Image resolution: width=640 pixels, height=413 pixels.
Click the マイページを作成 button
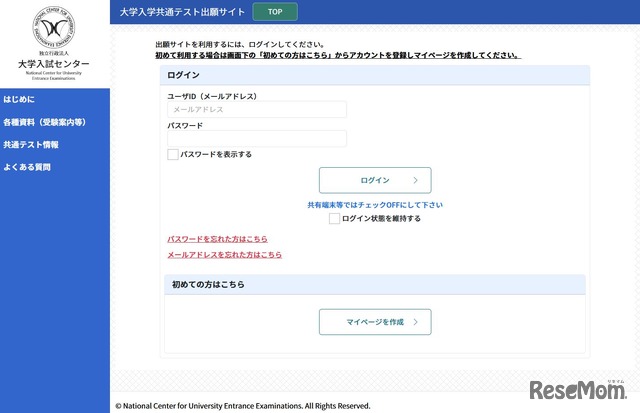tap(375, 322)
